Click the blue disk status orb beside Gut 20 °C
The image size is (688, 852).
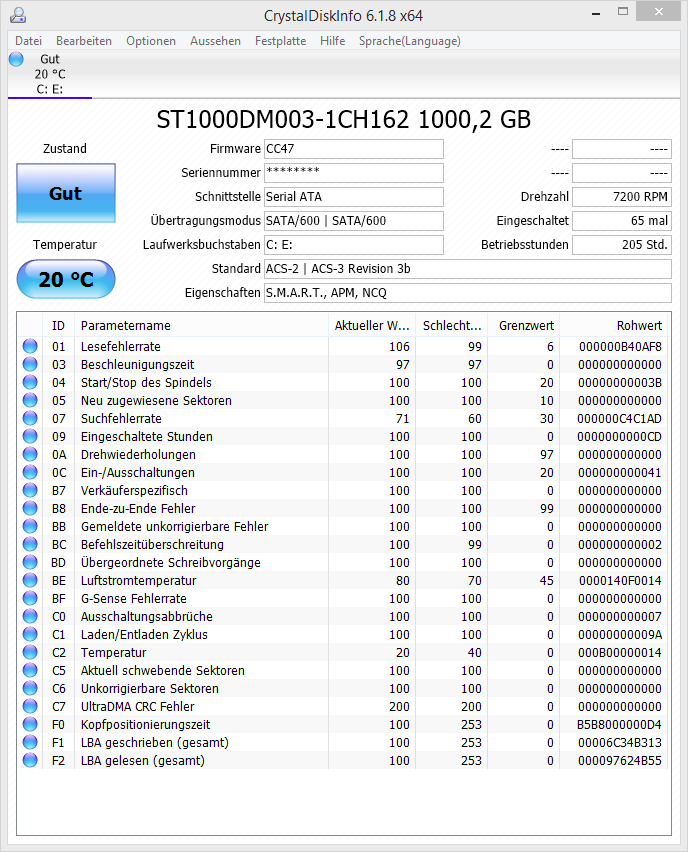[16, 59]
